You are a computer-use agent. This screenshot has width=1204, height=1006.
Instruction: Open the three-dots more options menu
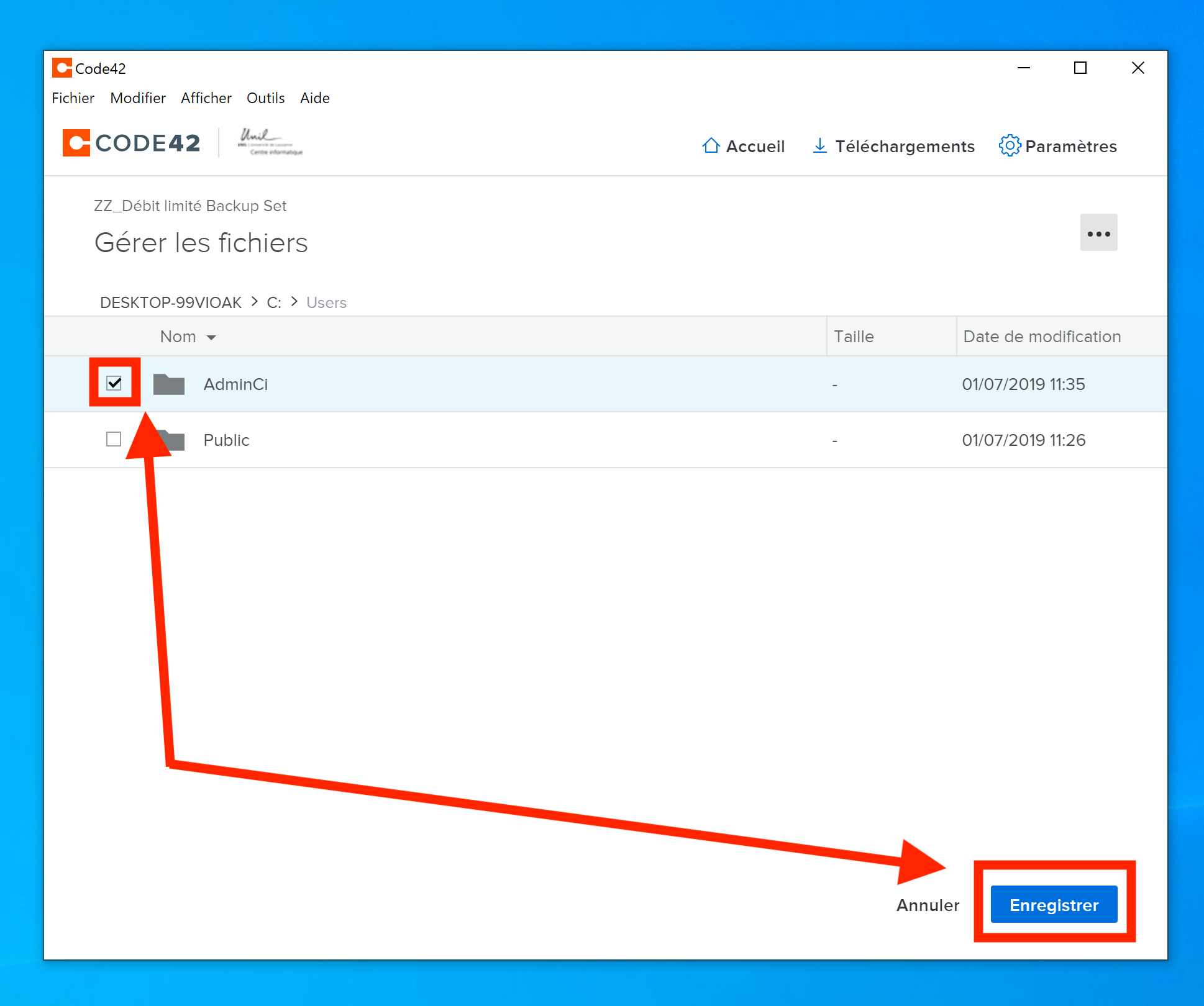pos(1098,233)
